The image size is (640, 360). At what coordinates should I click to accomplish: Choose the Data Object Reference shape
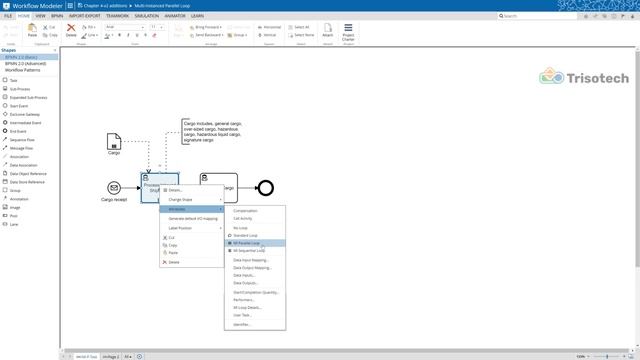(24, 173)
